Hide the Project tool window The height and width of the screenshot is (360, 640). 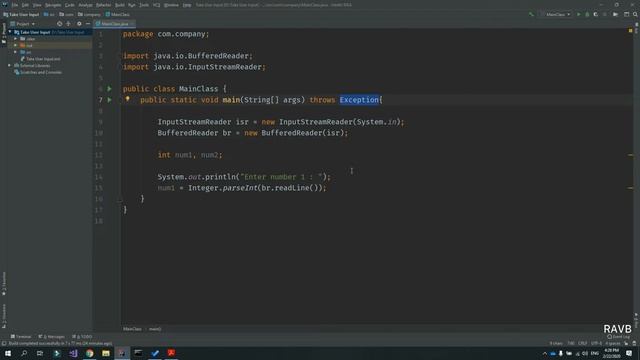88,24
